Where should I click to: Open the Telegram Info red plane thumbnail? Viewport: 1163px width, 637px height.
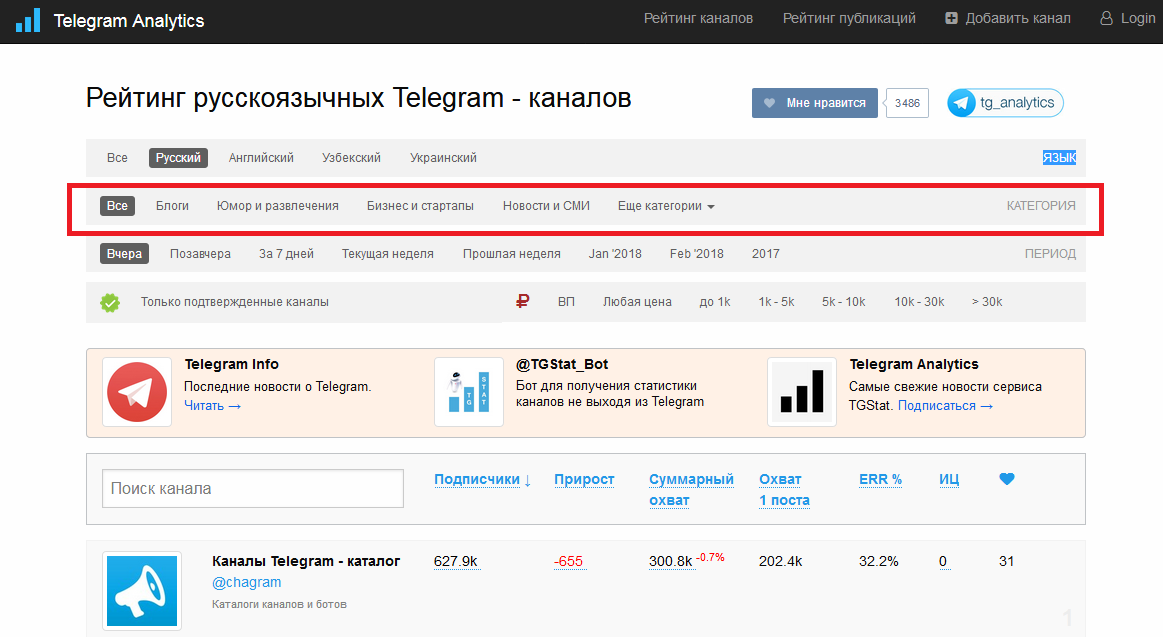tap(137, 392)
